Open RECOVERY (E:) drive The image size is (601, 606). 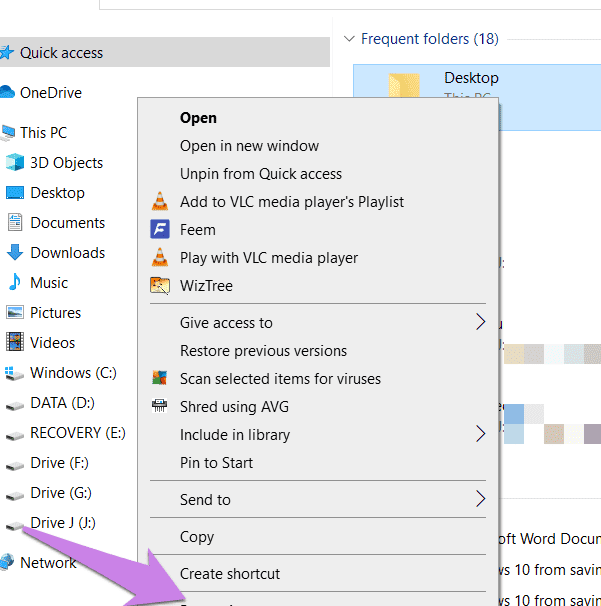pyautogui.click(x=78, y=432)
